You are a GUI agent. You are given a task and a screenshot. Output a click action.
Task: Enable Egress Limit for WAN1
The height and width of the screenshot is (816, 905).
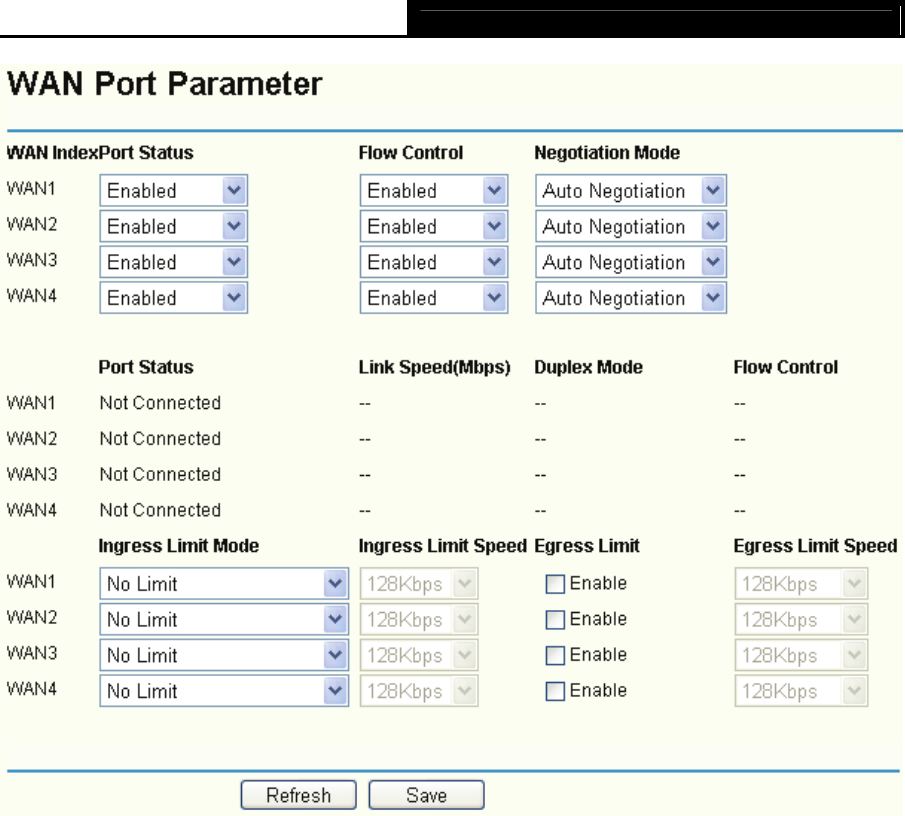[x=555, y=584]
